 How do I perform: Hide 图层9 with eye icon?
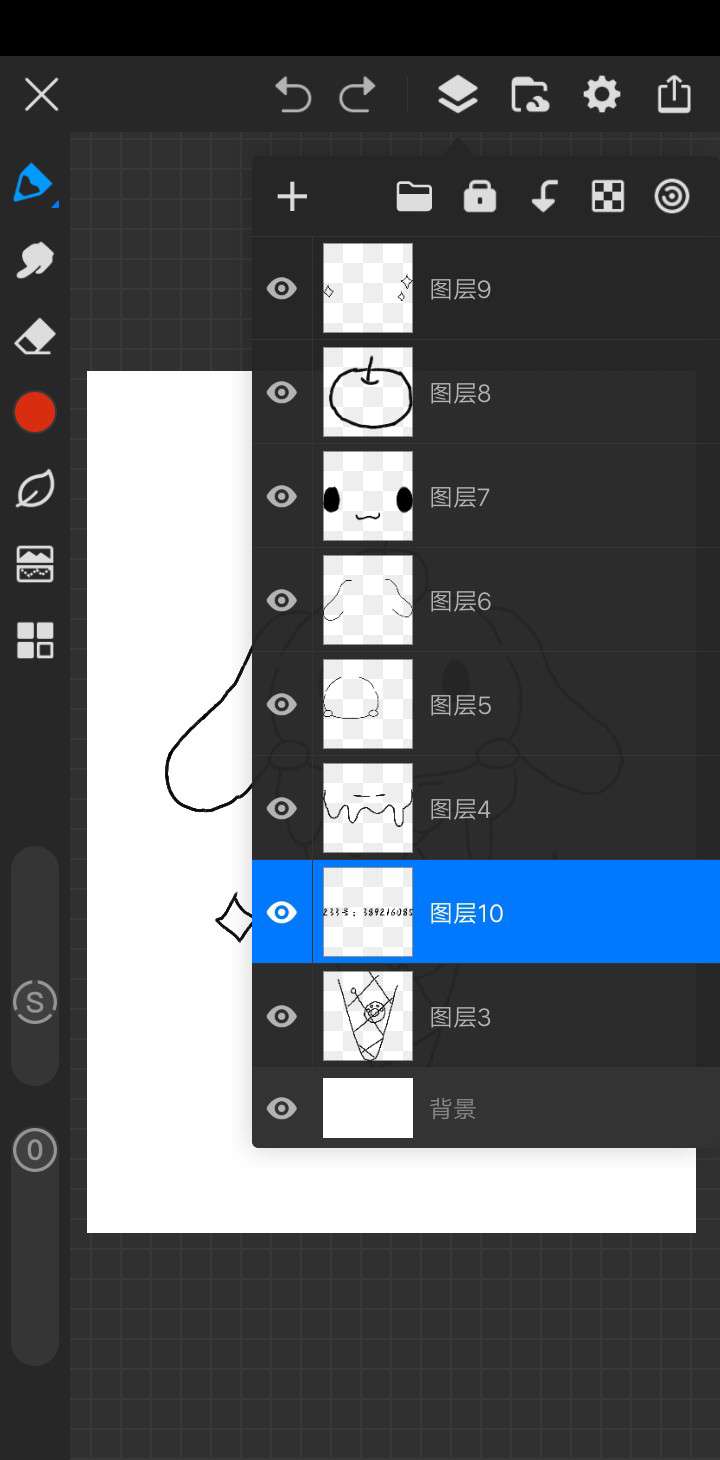pos(282,289)
